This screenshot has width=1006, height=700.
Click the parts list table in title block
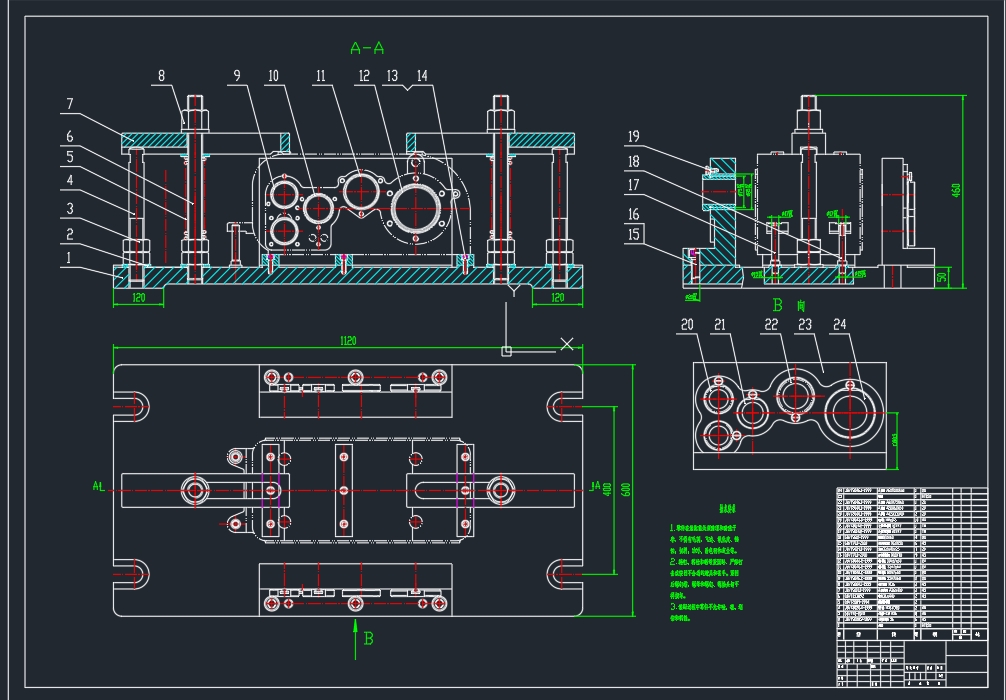tap(912, 563)
